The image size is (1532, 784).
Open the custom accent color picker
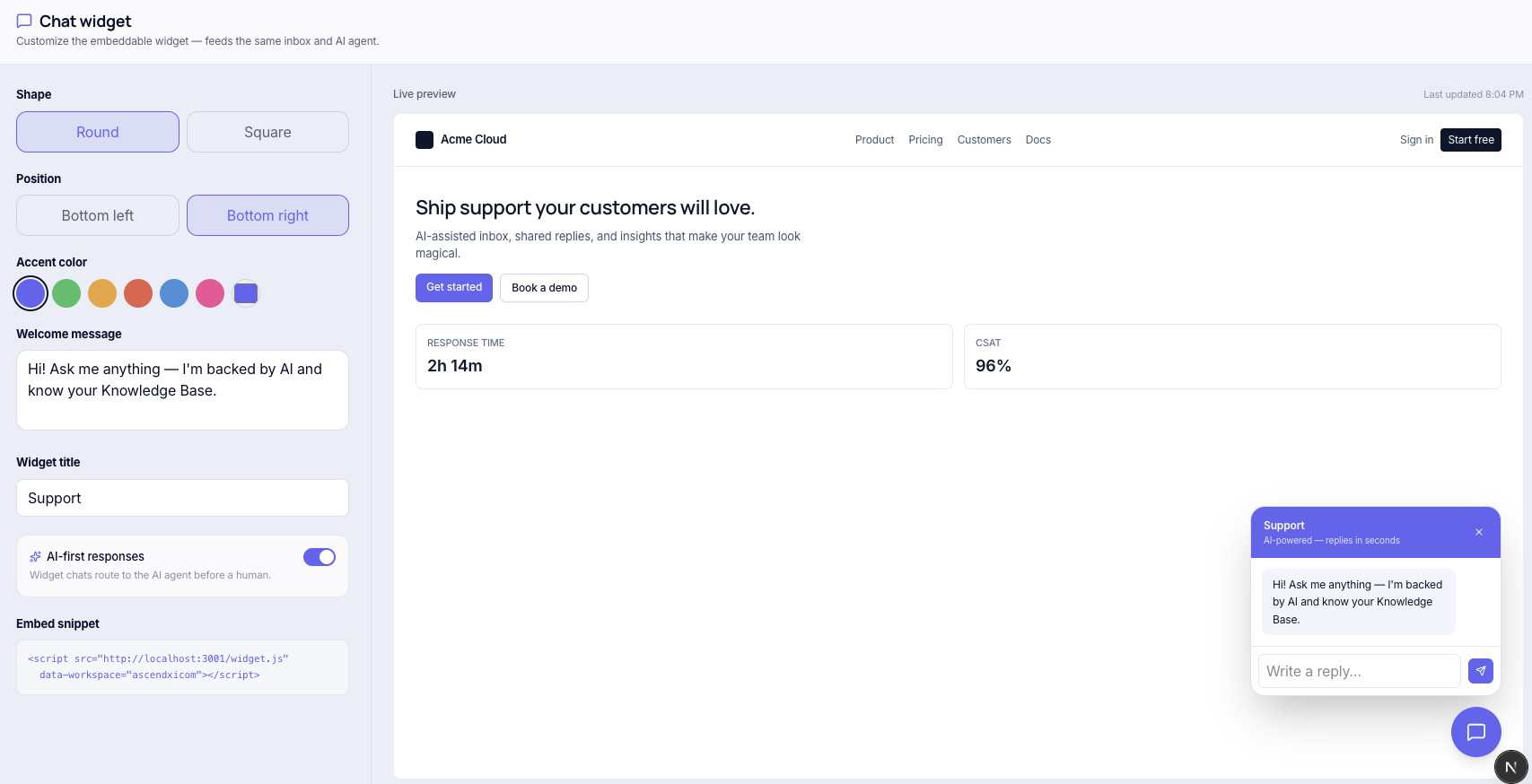pyautogui.click(x=246, y=293)
